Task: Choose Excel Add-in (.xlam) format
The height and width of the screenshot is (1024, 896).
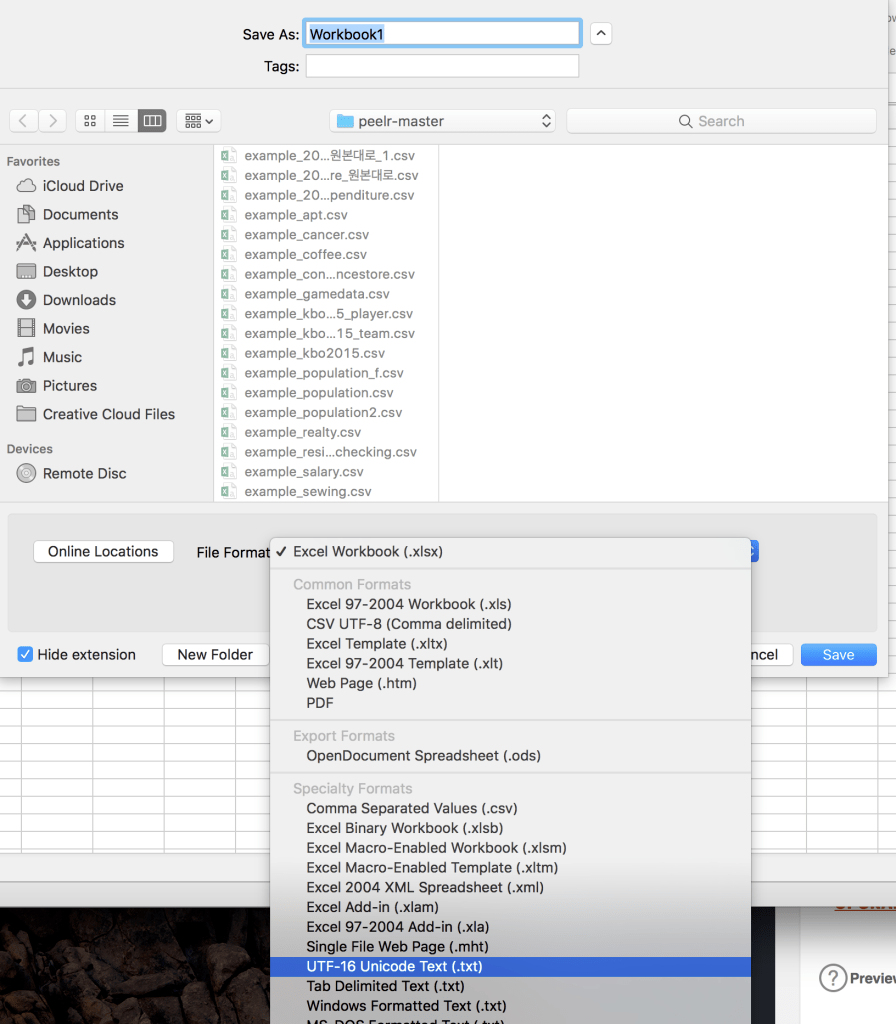Action: (x=510, y=907)
